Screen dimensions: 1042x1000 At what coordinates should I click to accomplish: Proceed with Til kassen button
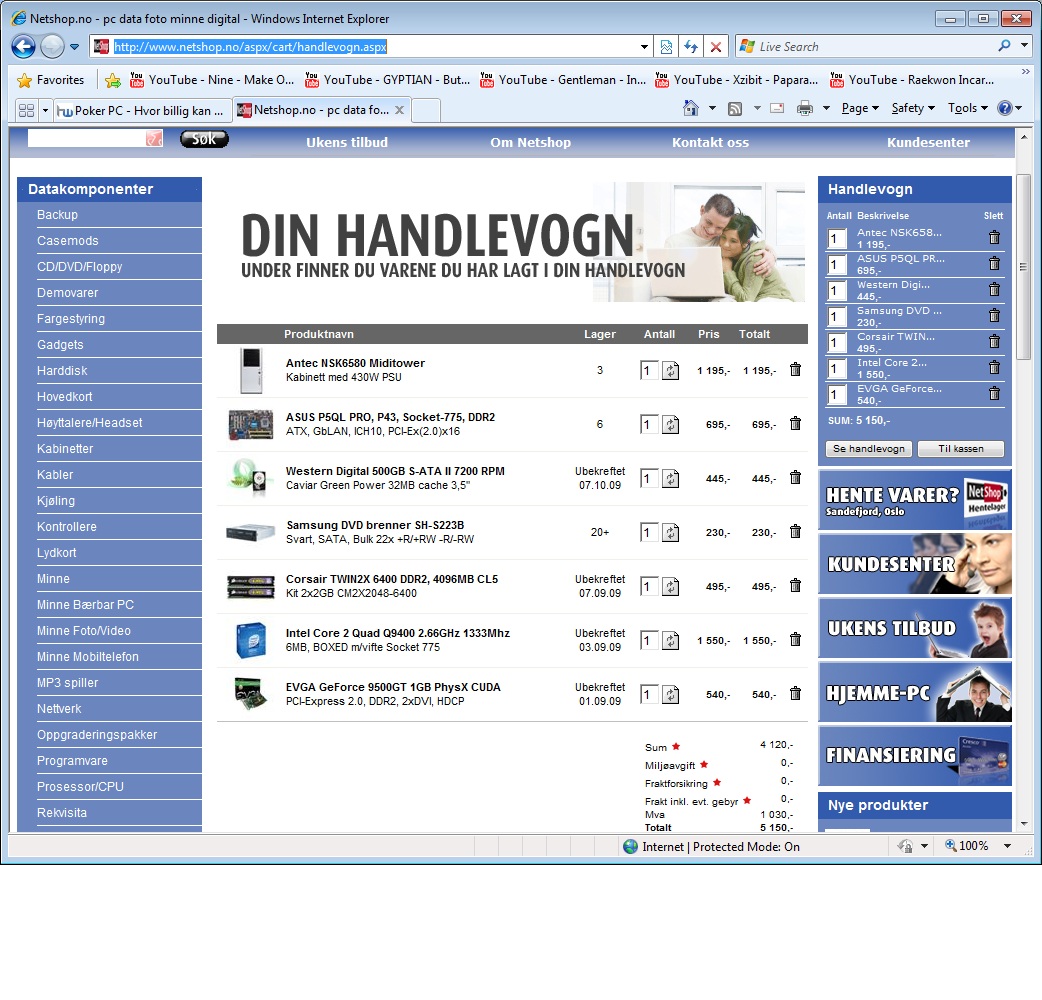[x=960, y=449]
